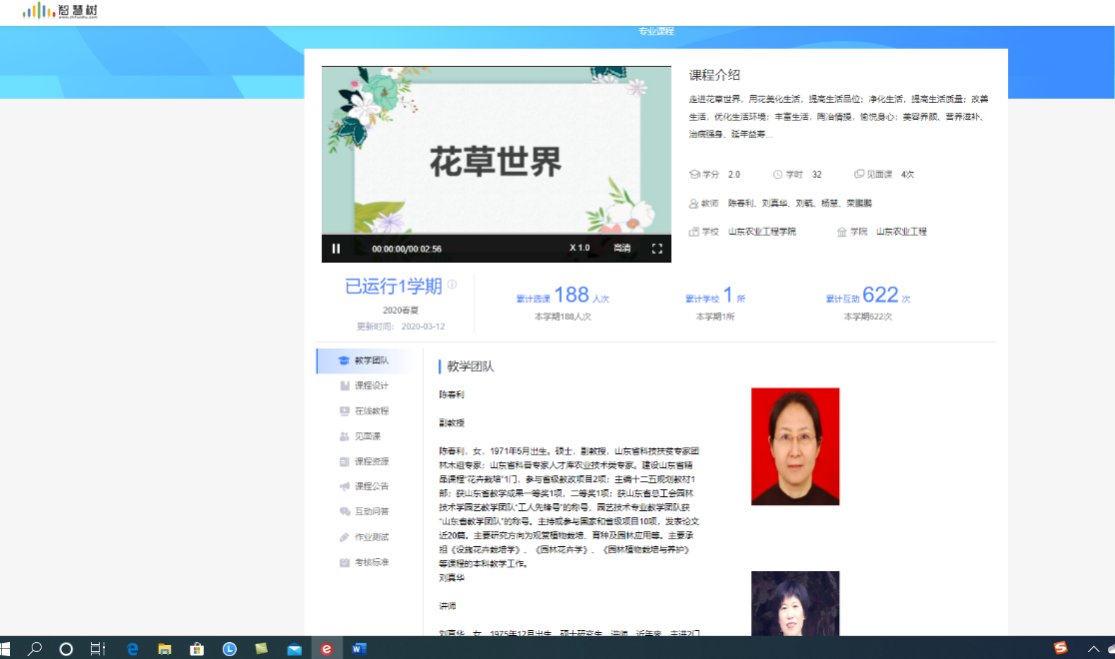Click the school link 山东农业工程学院

[x=761, y=232]
